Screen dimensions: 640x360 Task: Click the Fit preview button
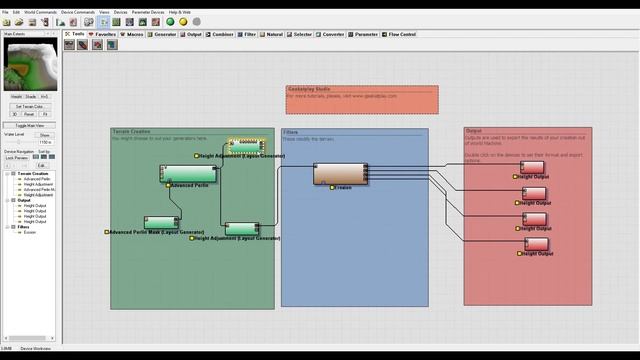click(45, 114)
